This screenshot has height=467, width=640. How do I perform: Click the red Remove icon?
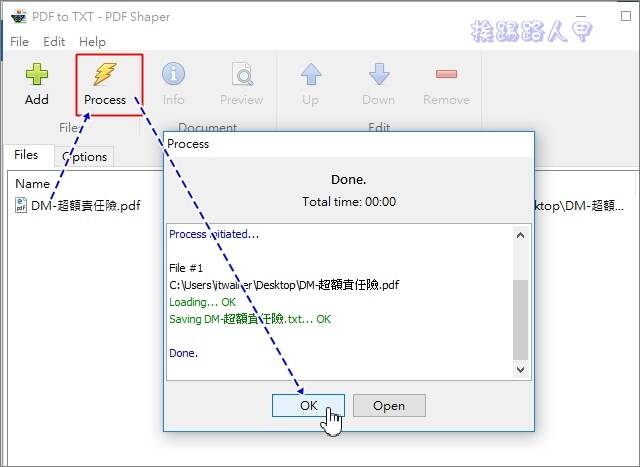pyautogui.click(x=446, y=74)
